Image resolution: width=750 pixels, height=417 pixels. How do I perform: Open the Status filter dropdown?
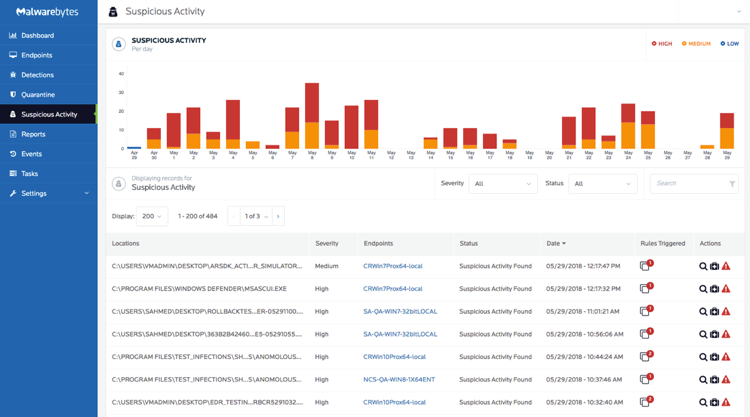[x=603, y=184]
